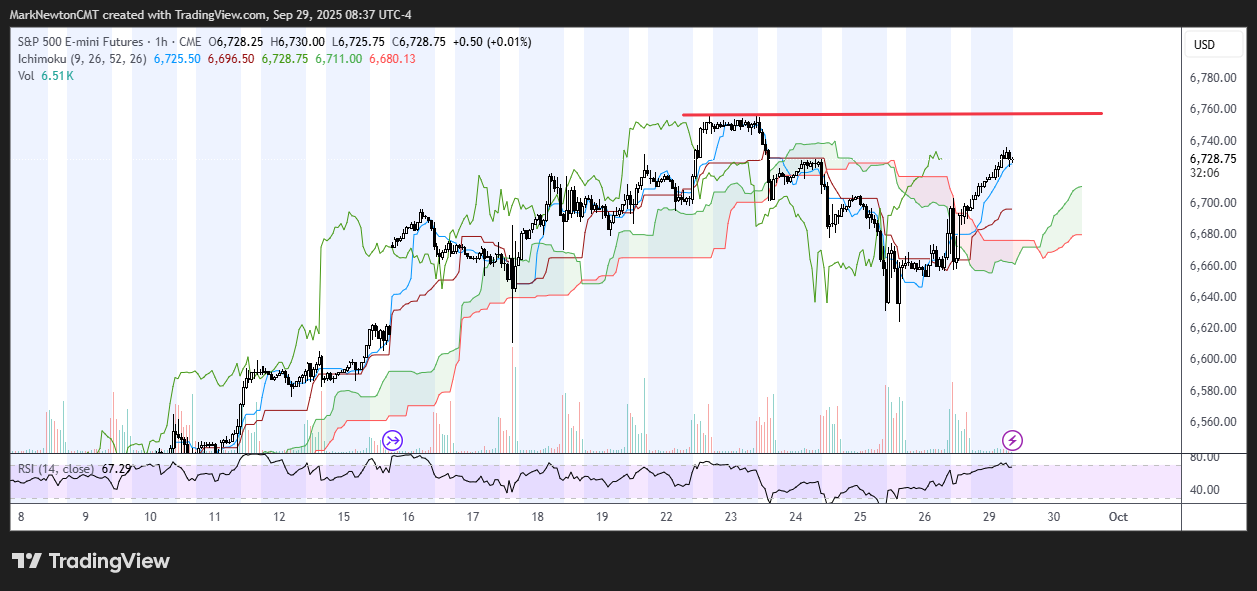The image size is (1257, 591).
Task: Click the purple contract rollover arrow icon
Action: click(392, 440)
